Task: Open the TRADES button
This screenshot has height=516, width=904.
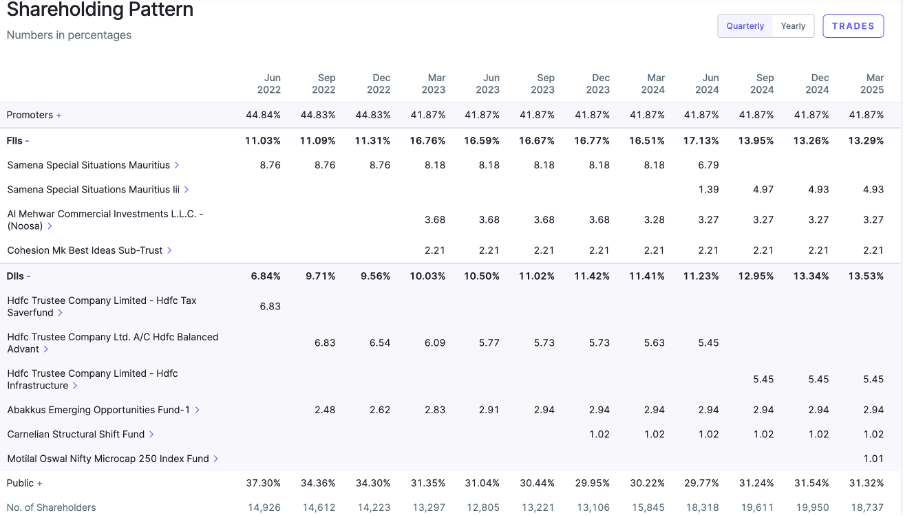Action: 853,26
